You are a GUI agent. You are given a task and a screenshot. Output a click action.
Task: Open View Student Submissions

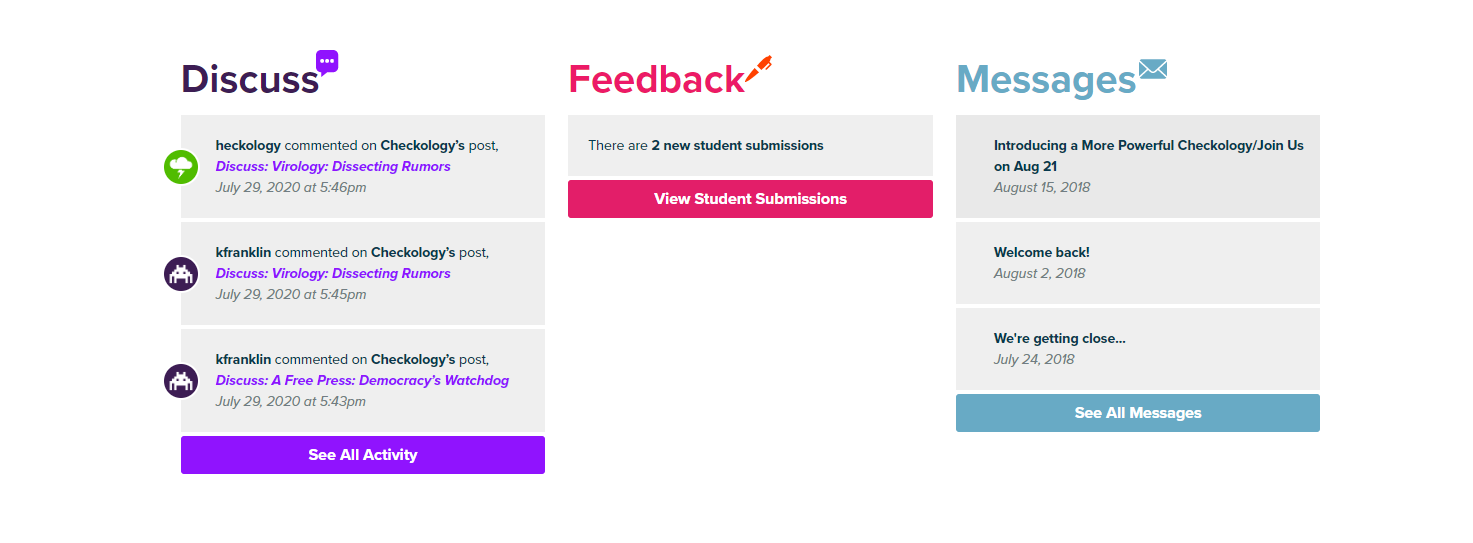click(x=750, y=199)
